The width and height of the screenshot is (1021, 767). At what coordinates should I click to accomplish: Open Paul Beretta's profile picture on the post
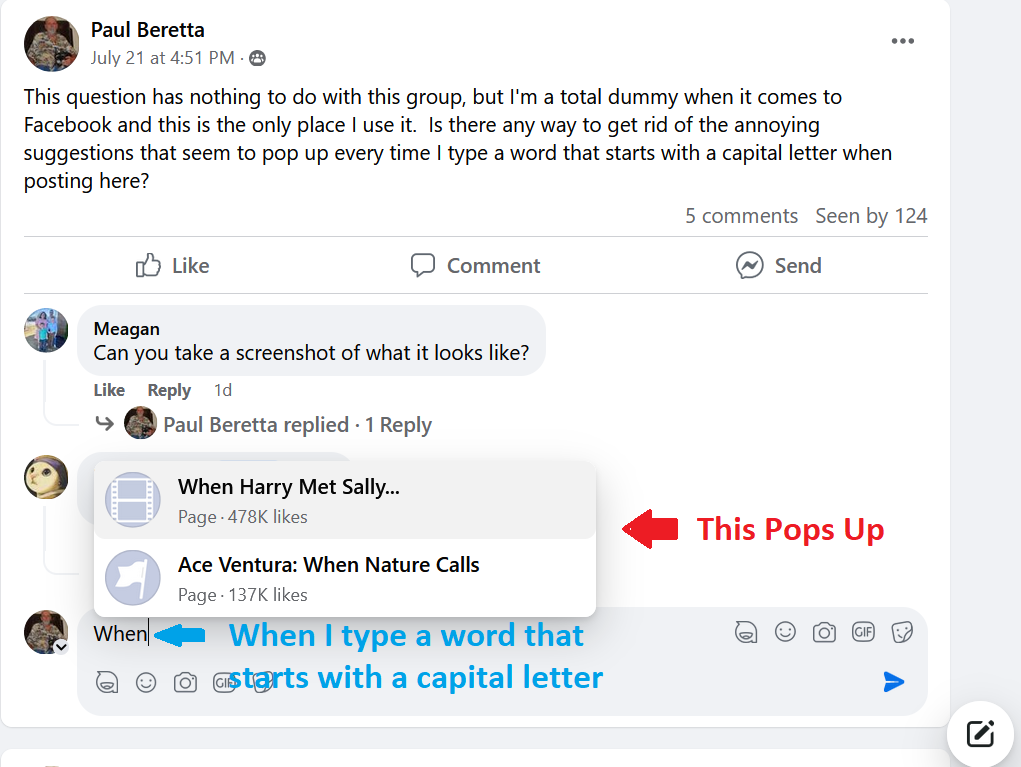(51, 44)
